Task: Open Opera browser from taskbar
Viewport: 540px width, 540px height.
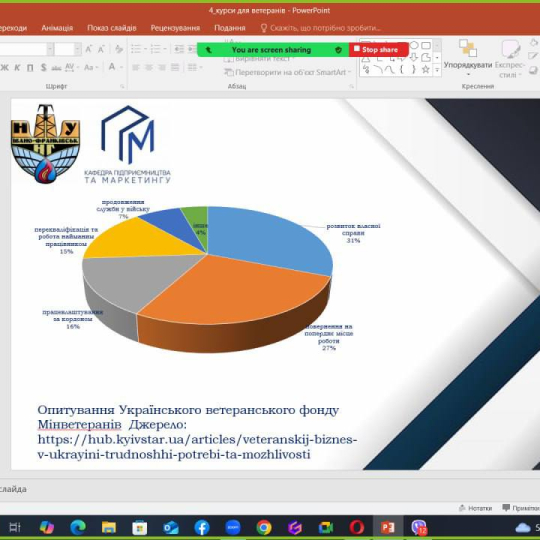Action: coord(357,527)
